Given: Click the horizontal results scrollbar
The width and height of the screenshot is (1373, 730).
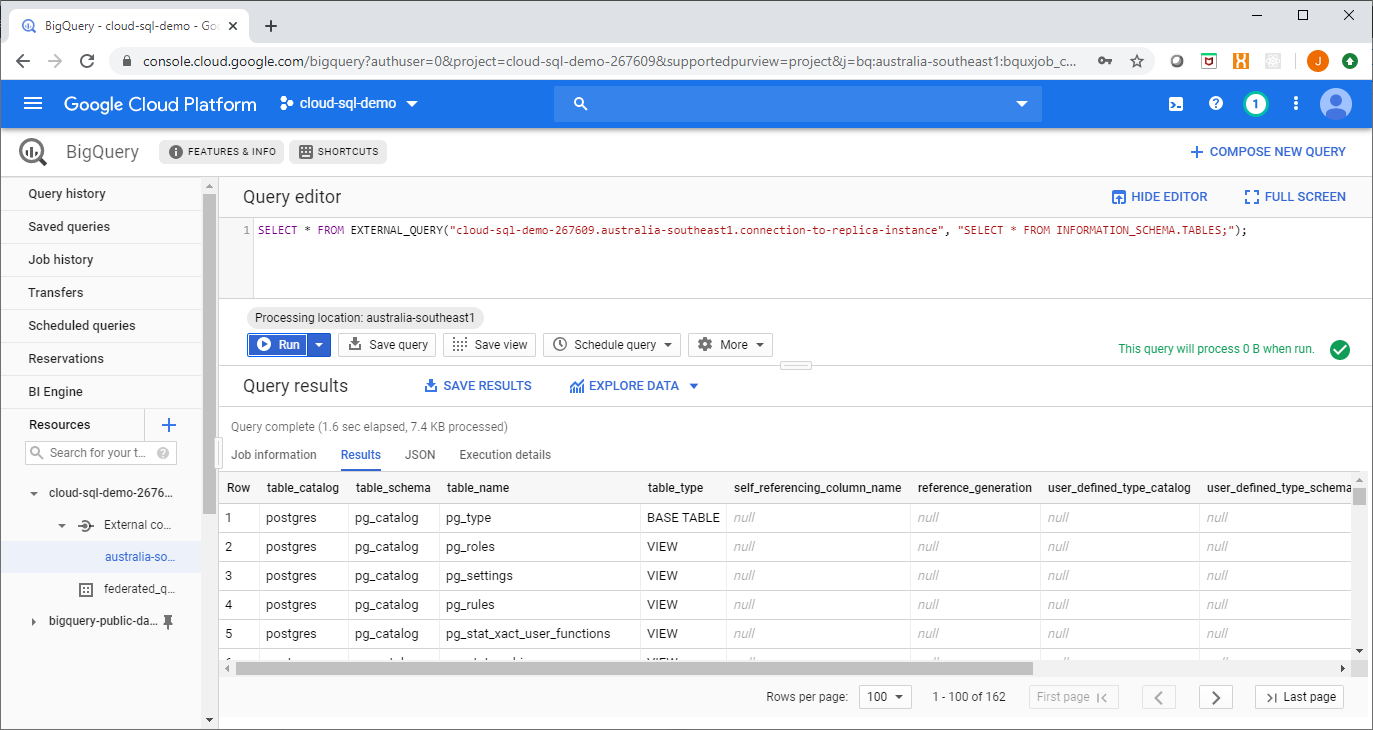Looking at the screenshot, I should [x=633, y=668].
